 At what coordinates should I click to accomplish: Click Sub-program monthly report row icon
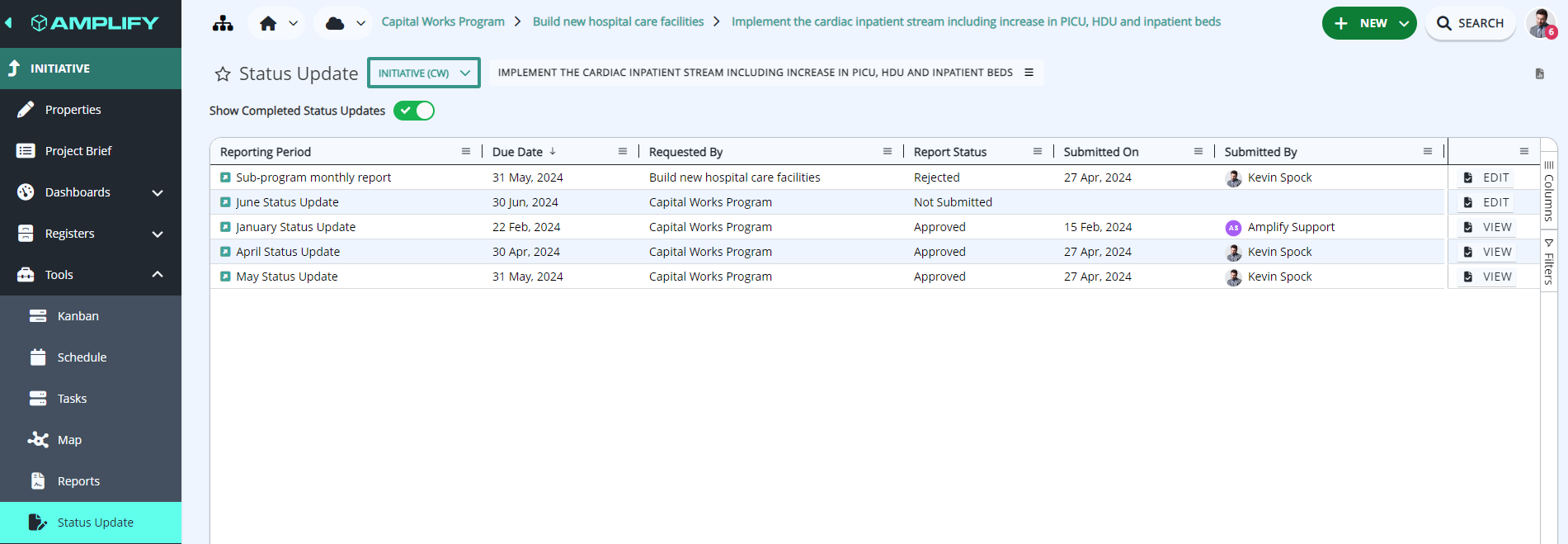coord(225,177)
